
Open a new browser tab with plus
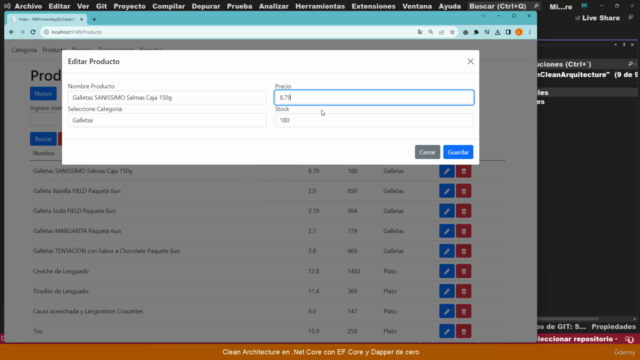pos(94,19)
